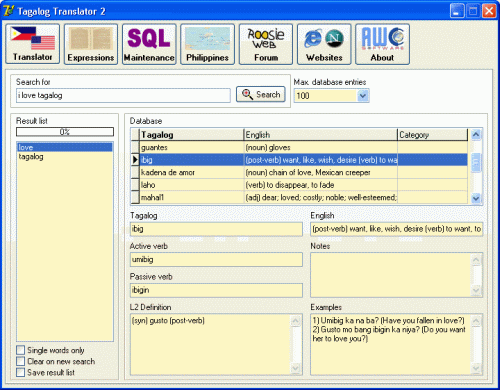Screen dimensions: 500x390
Task: Click Passive verb field 'ibigin'
Action: [216, 290]
